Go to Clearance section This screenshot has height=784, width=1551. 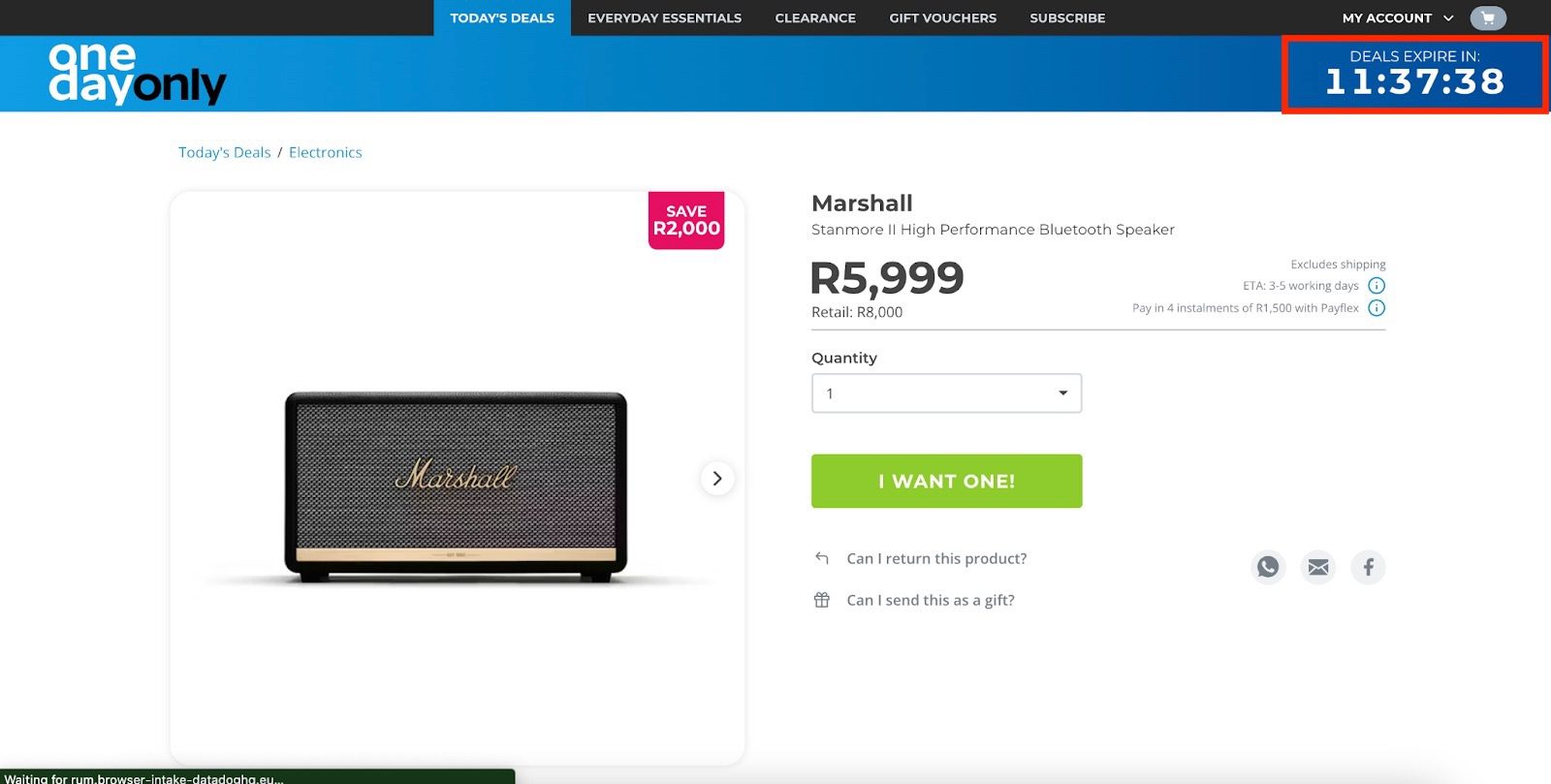815,18
